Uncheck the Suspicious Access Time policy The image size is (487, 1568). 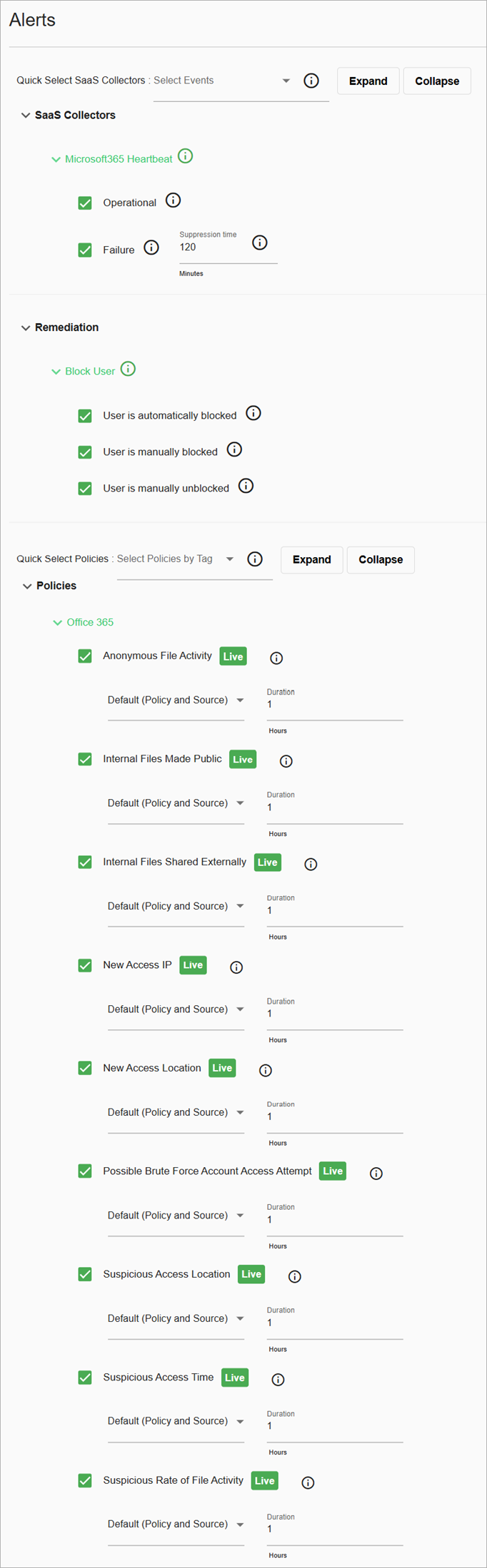(x=85, y=1377)
